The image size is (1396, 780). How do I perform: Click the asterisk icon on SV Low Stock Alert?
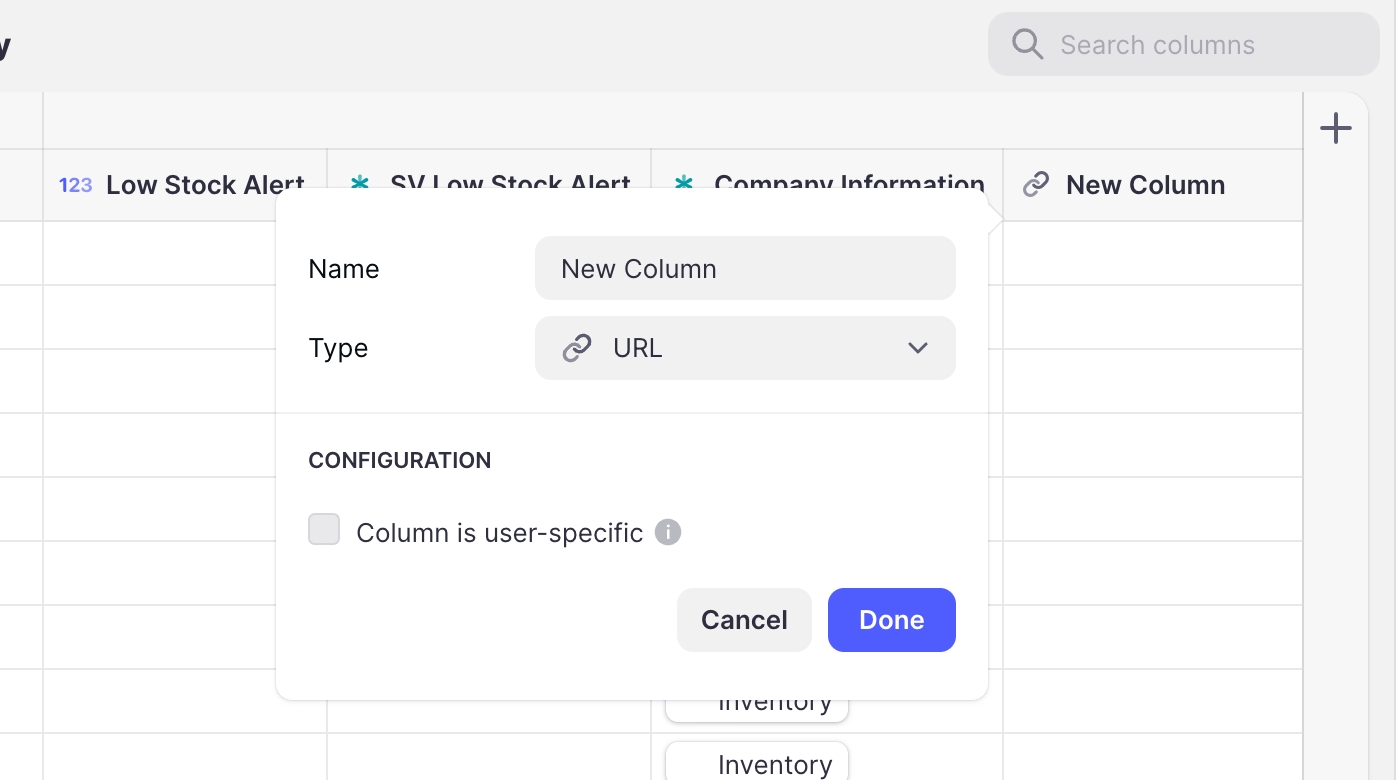pos(360,182)
